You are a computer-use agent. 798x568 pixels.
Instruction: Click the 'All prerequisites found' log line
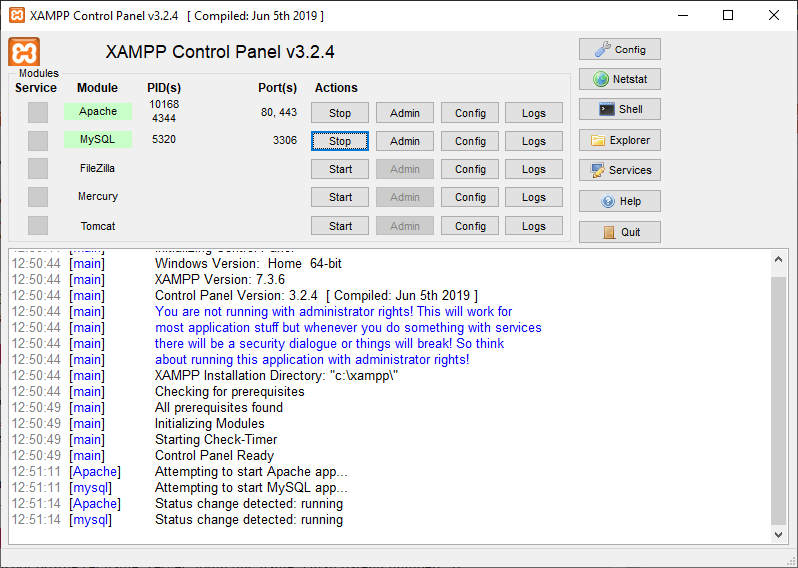coord(219,408)
